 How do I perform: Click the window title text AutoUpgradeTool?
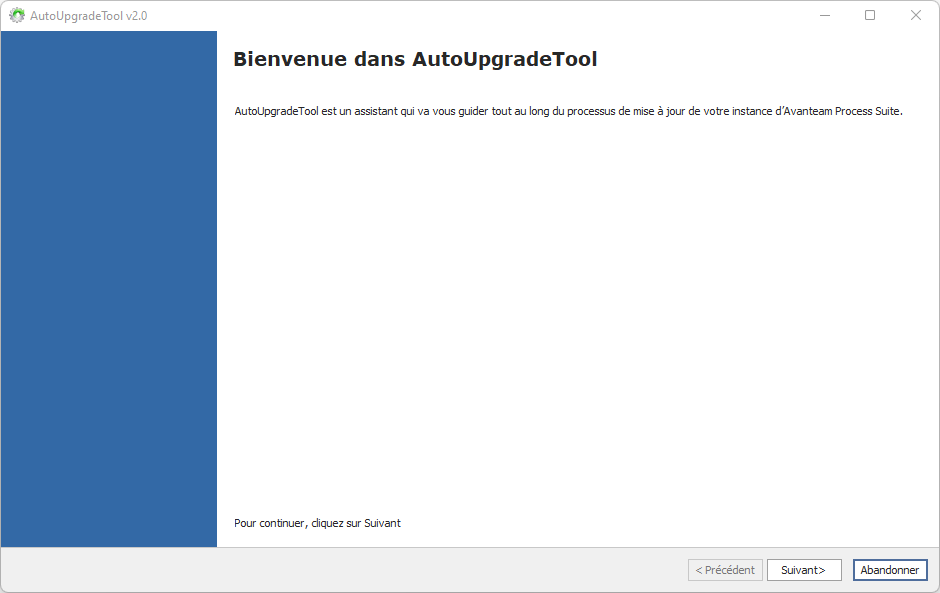(x=76, y=16)
